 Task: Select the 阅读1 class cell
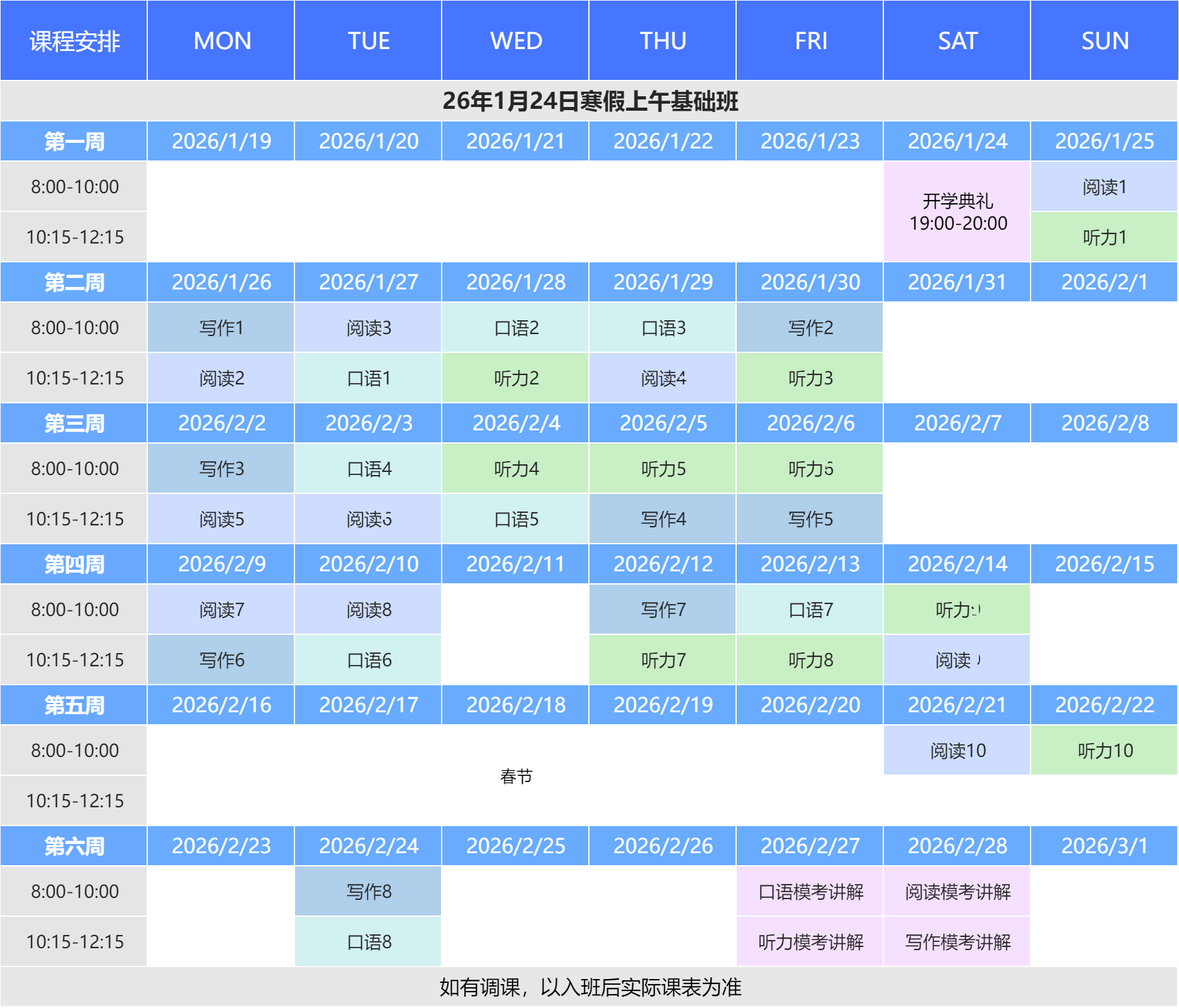(1104, 187)
